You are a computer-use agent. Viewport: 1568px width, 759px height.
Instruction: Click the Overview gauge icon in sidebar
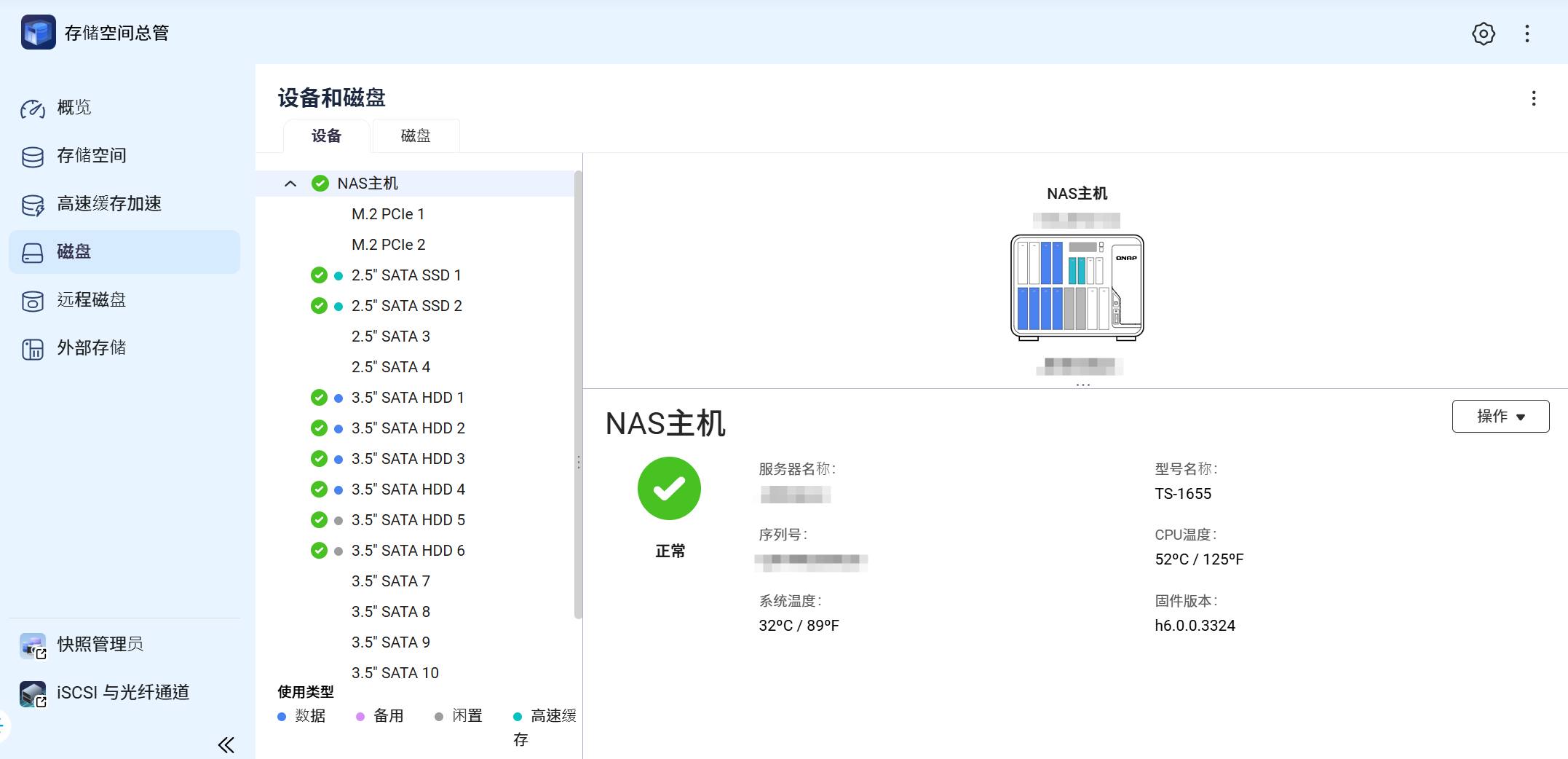pyautogui.click(x=33, y=108)
